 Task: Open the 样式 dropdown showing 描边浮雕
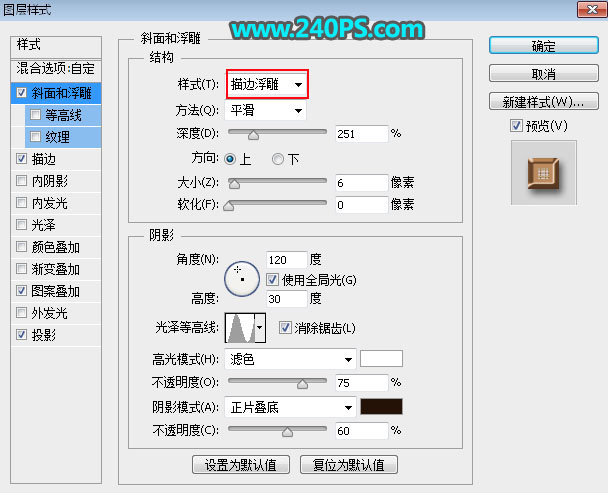point(267,86)
